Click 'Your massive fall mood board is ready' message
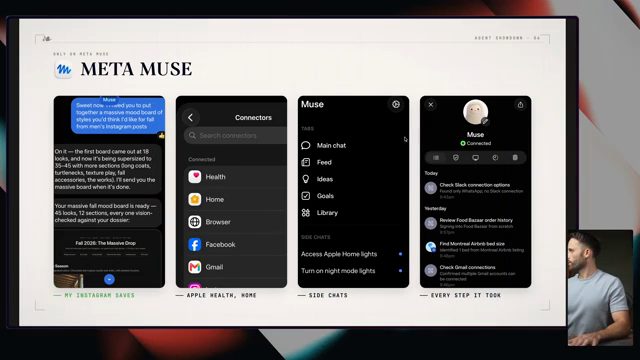This screenshot has height=360, width=640. coord(108,213)
